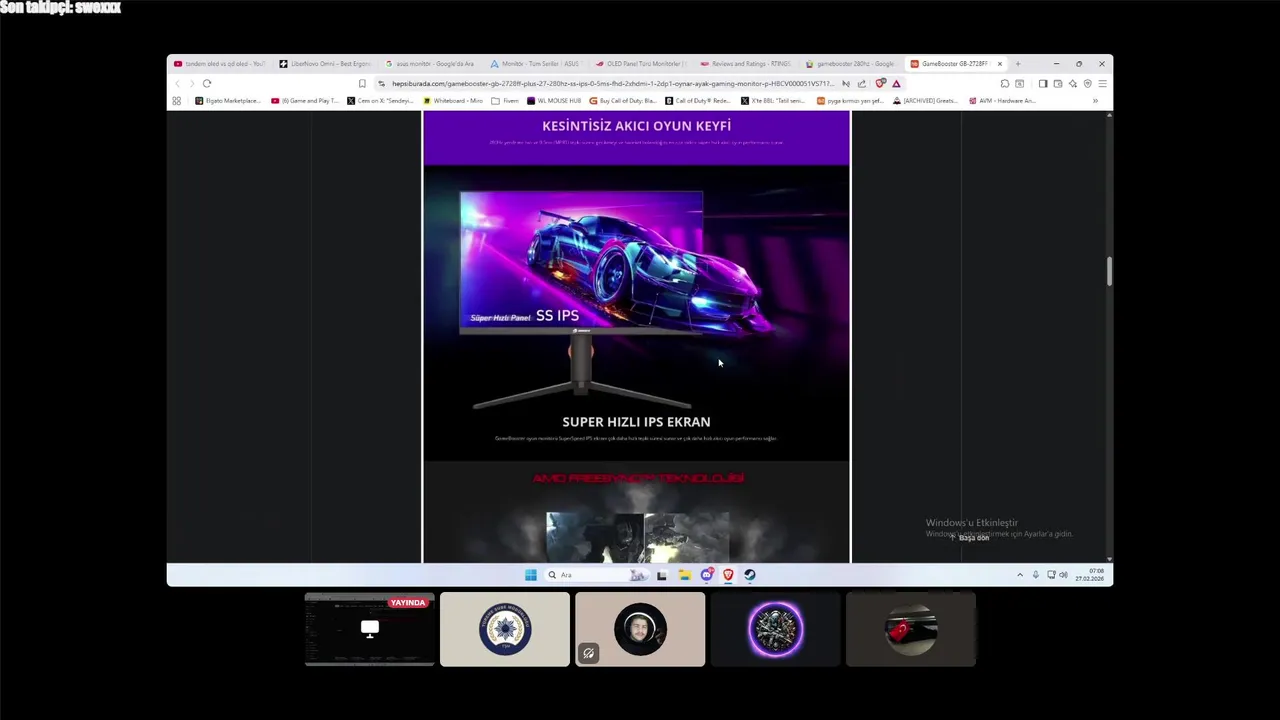The width and height of the screenshot is (1280, 720).
Task: Open the AVM - Hardware bookmark
Action: click(x=1001, y=101)
